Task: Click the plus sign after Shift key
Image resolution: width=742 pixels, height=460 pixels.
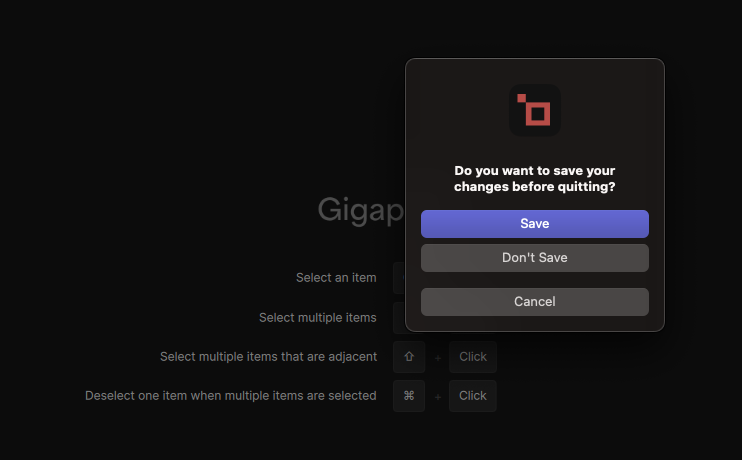Action: 438,358
